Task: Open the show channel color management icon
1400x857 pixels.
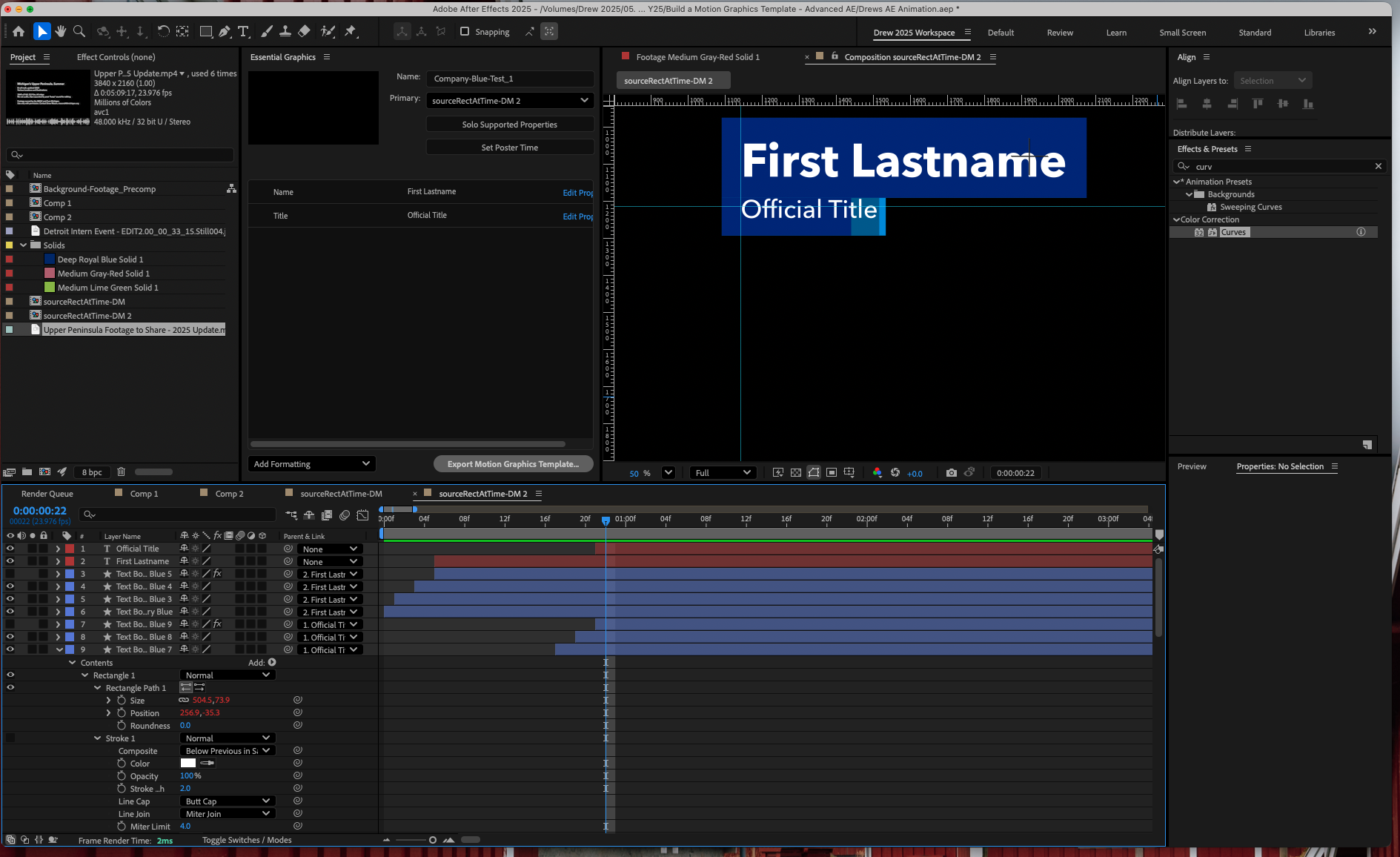Action: point(878,473)
